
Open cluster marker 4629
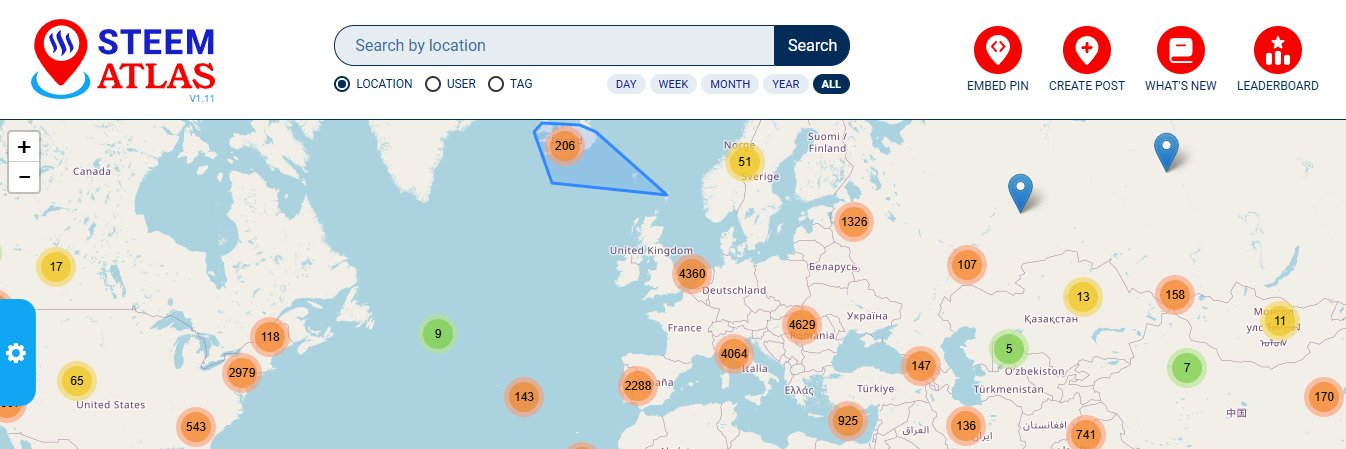[802, 324]
